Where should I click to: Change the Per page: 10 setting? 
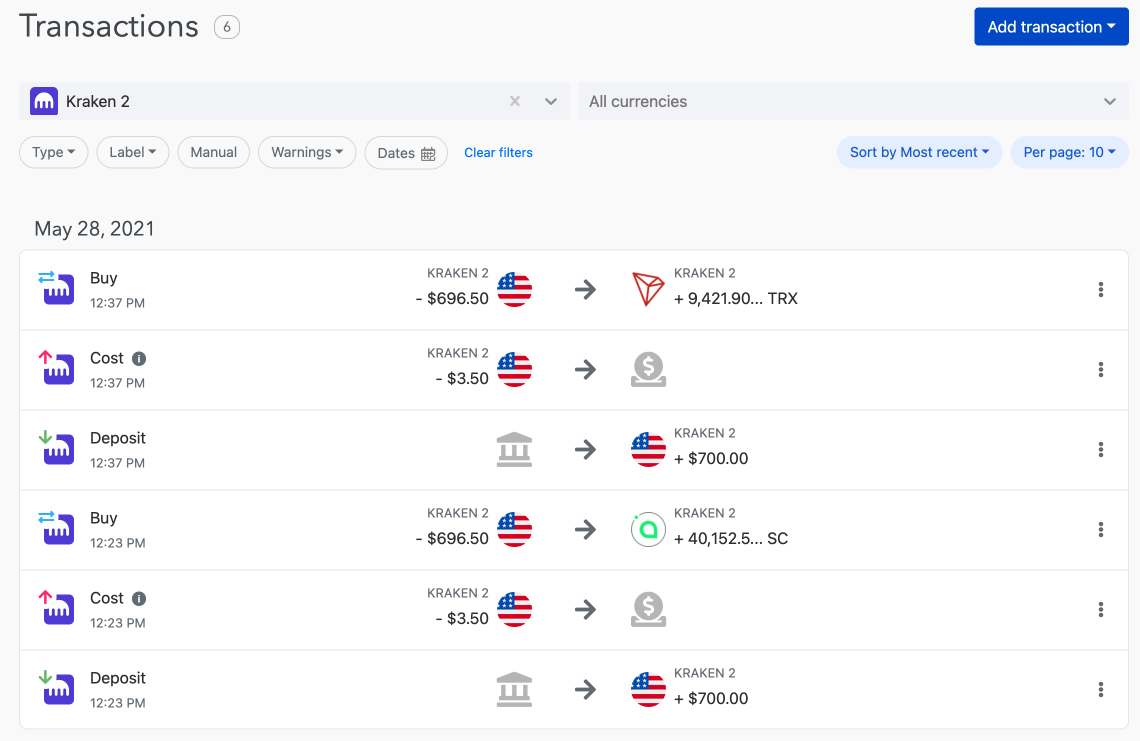point(1069,153)
